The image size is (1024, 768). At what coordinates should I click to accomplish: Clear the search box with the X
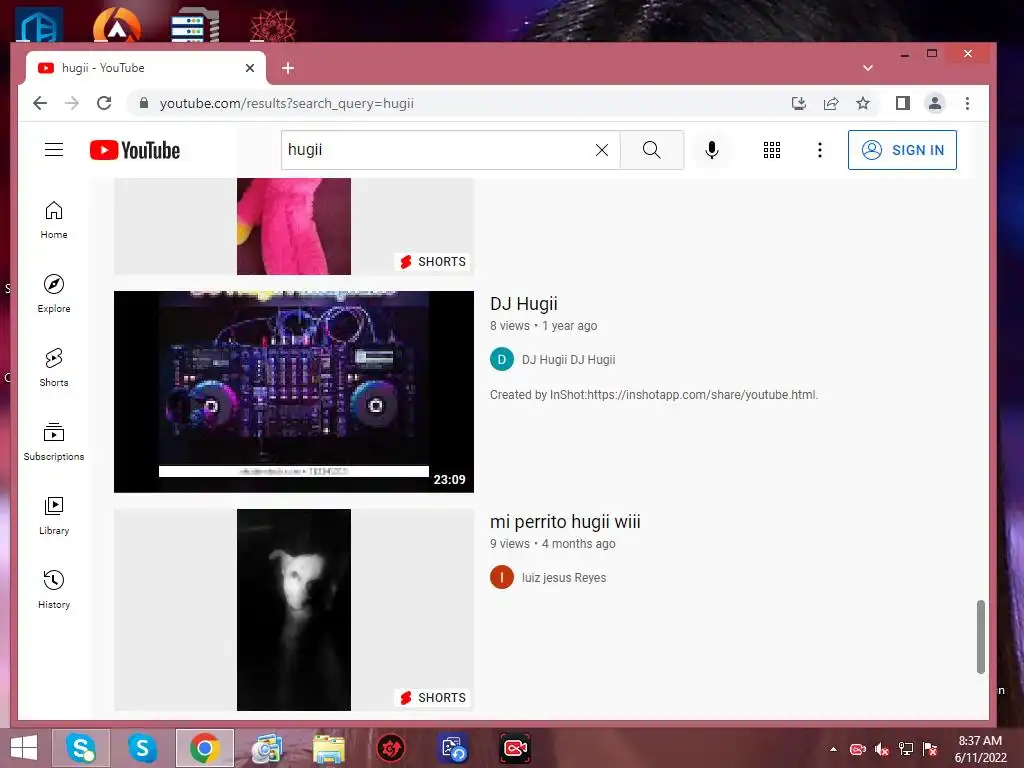[601, 150]
